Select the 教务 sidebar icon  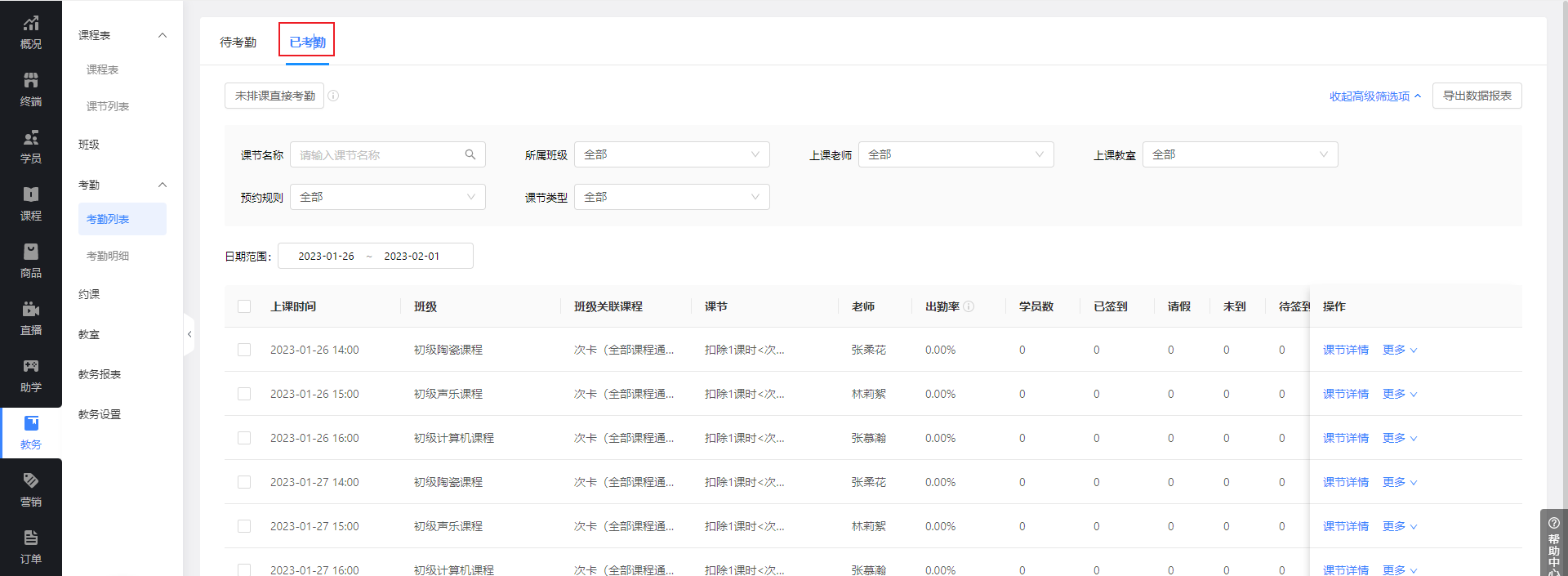click(30, 433)
